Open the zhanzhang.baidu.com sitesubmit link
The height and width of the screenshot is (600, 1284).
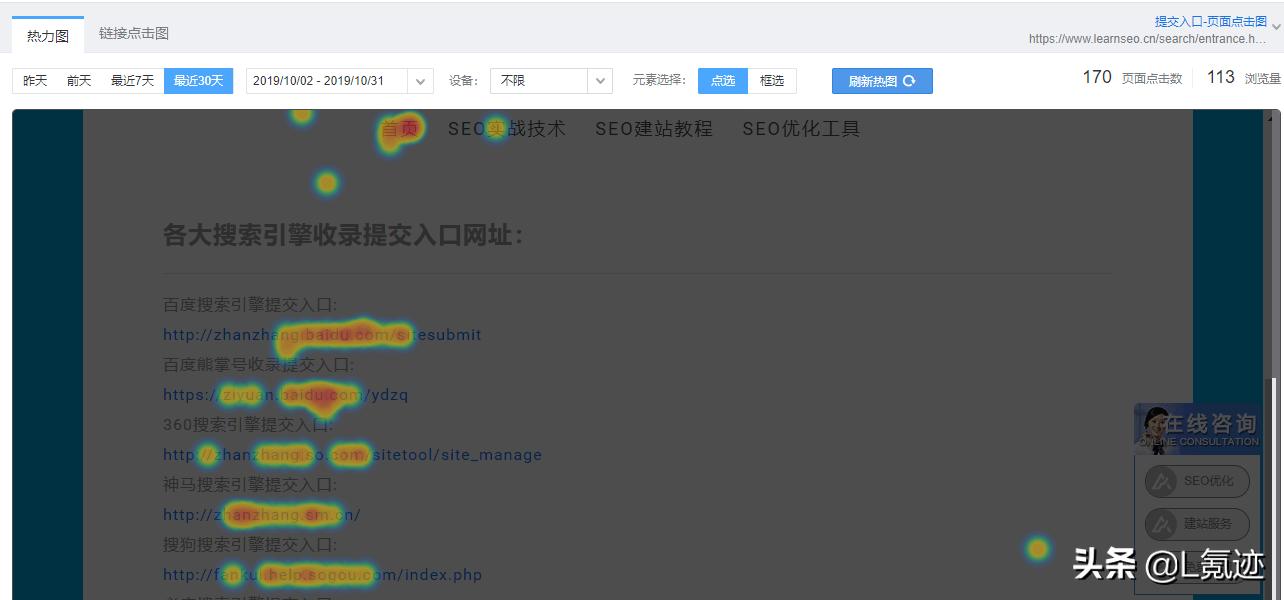point(322,334)
